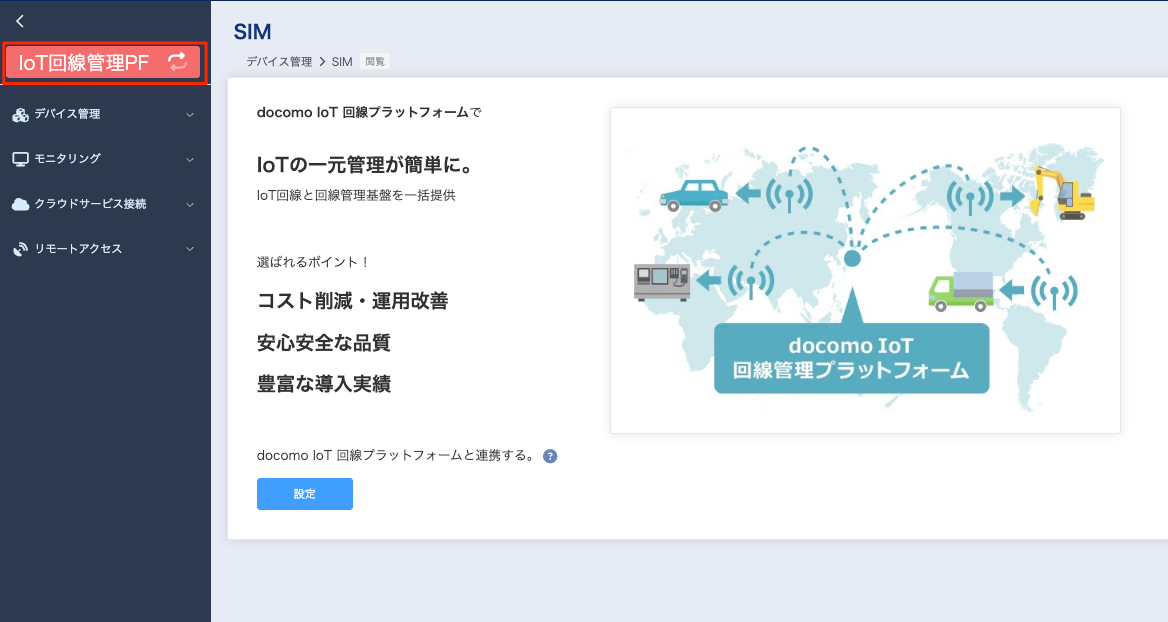Open the デバイス管理 menu label

(67, 114)
